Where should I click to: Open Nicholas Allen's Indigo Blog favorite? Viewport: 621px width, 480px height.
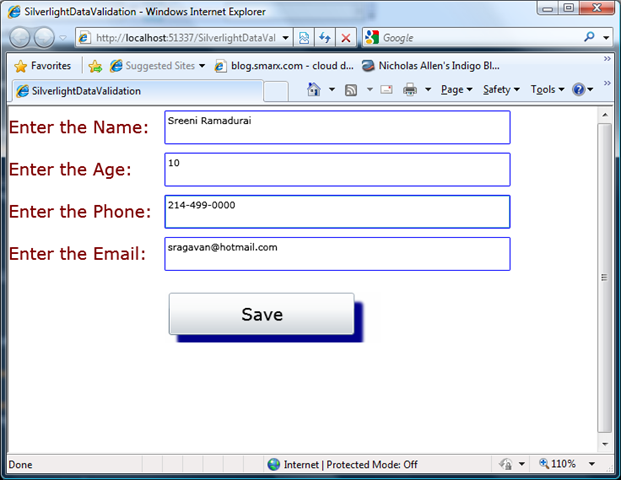pos(431,66)
